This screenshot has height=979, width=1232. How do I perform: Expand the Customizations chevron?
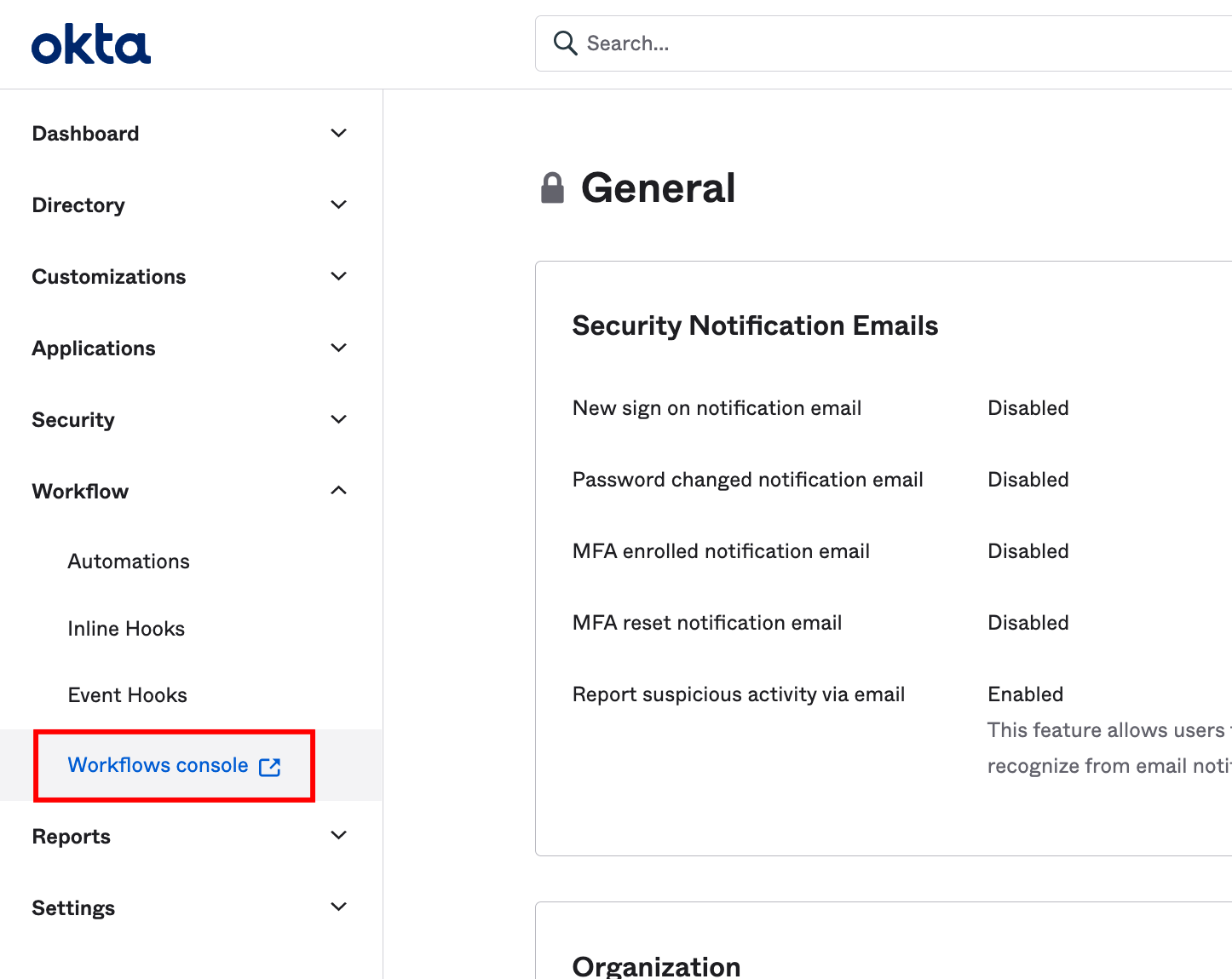(x=338, y=276)
